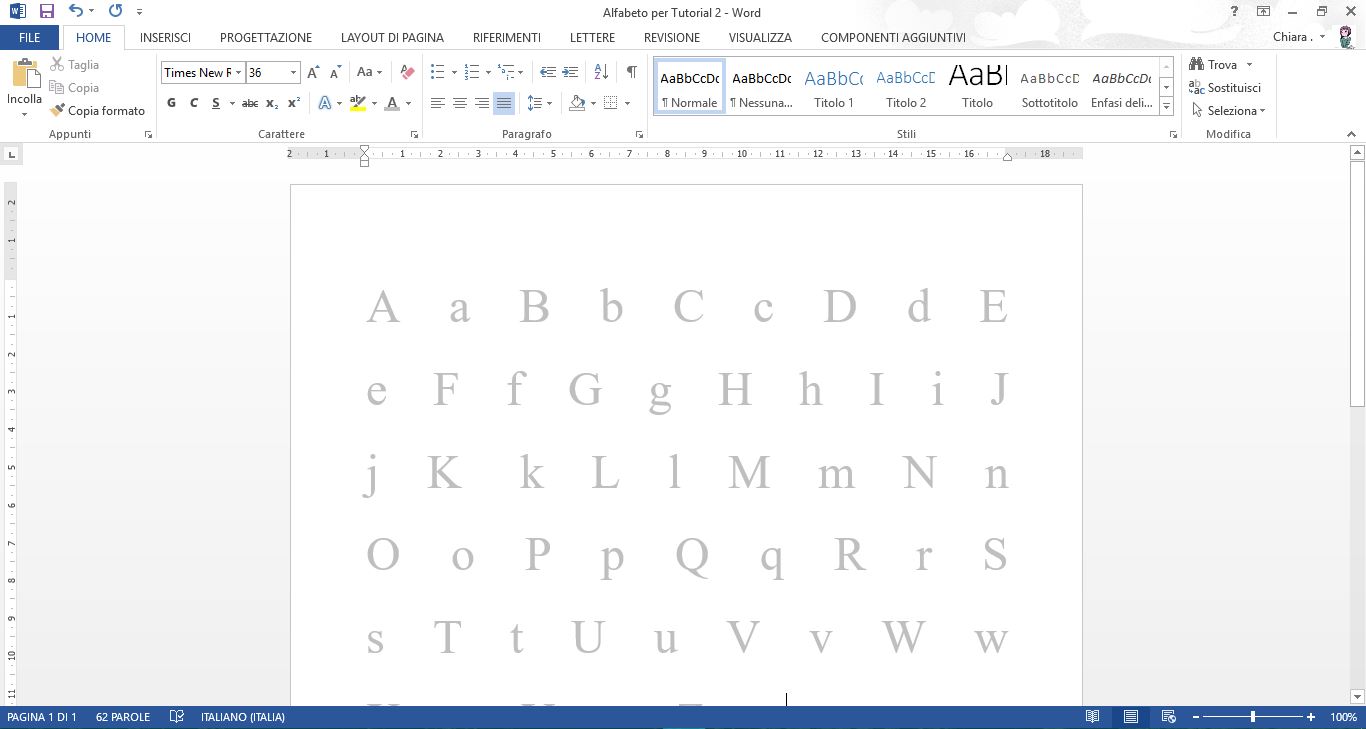Open the font color arrow
The width and height of the screenshot is (1366, 729).
pyautogui.click(x=409, y=103)
